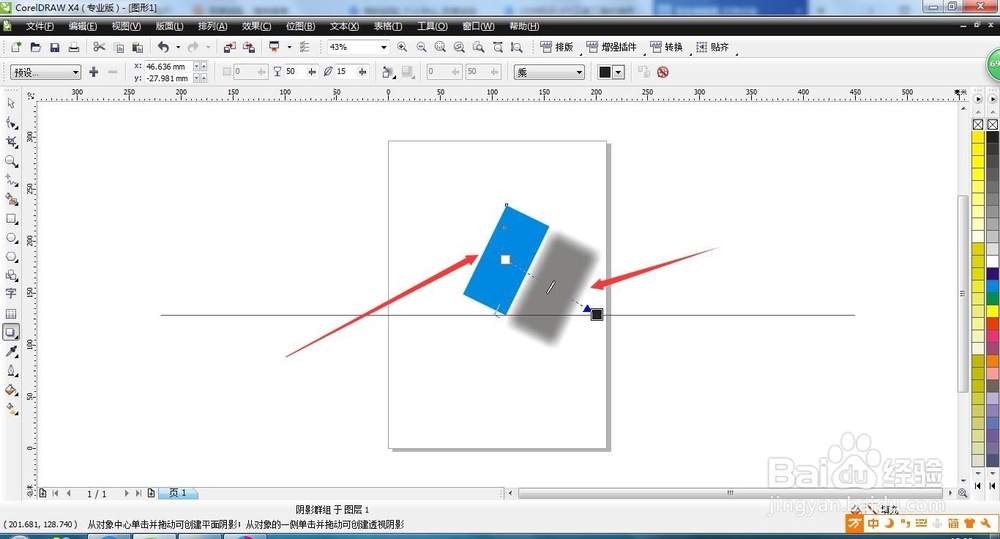The height and width of the screenshot is (539, 1000).
Task: Click the y offset field -27.981 mm
Action: click(x=168, y=78)
